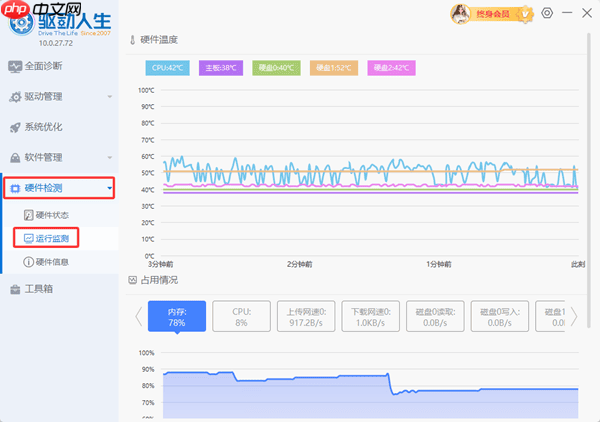Click the 2分钟前 time axis label
600x422 pixels.
coord(300,264)
